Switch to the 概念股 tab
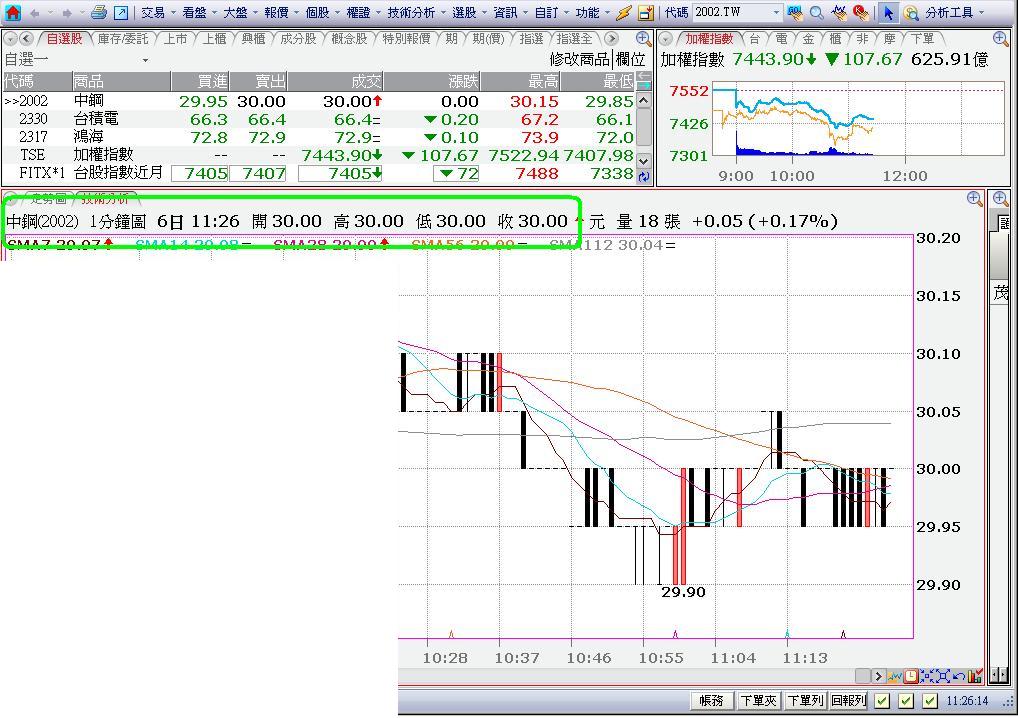The width and height of the screenshot is (1018, 718). point(349,39)
